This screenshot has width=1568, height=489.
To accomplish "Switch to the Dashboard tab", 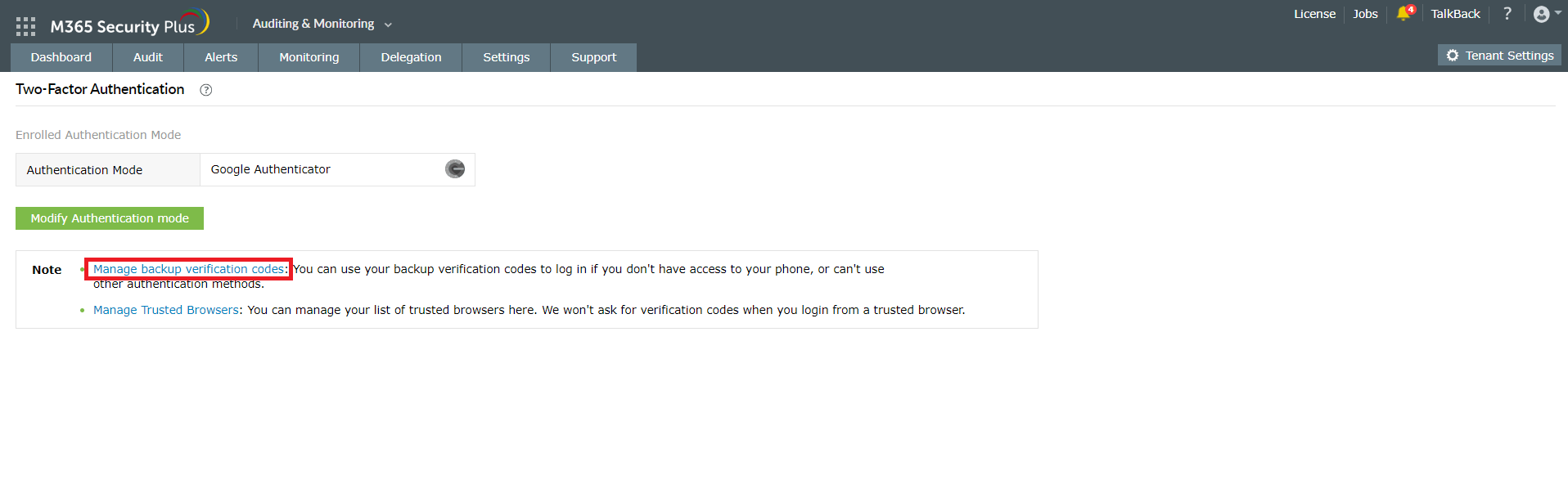I will [x=61, y=57].
